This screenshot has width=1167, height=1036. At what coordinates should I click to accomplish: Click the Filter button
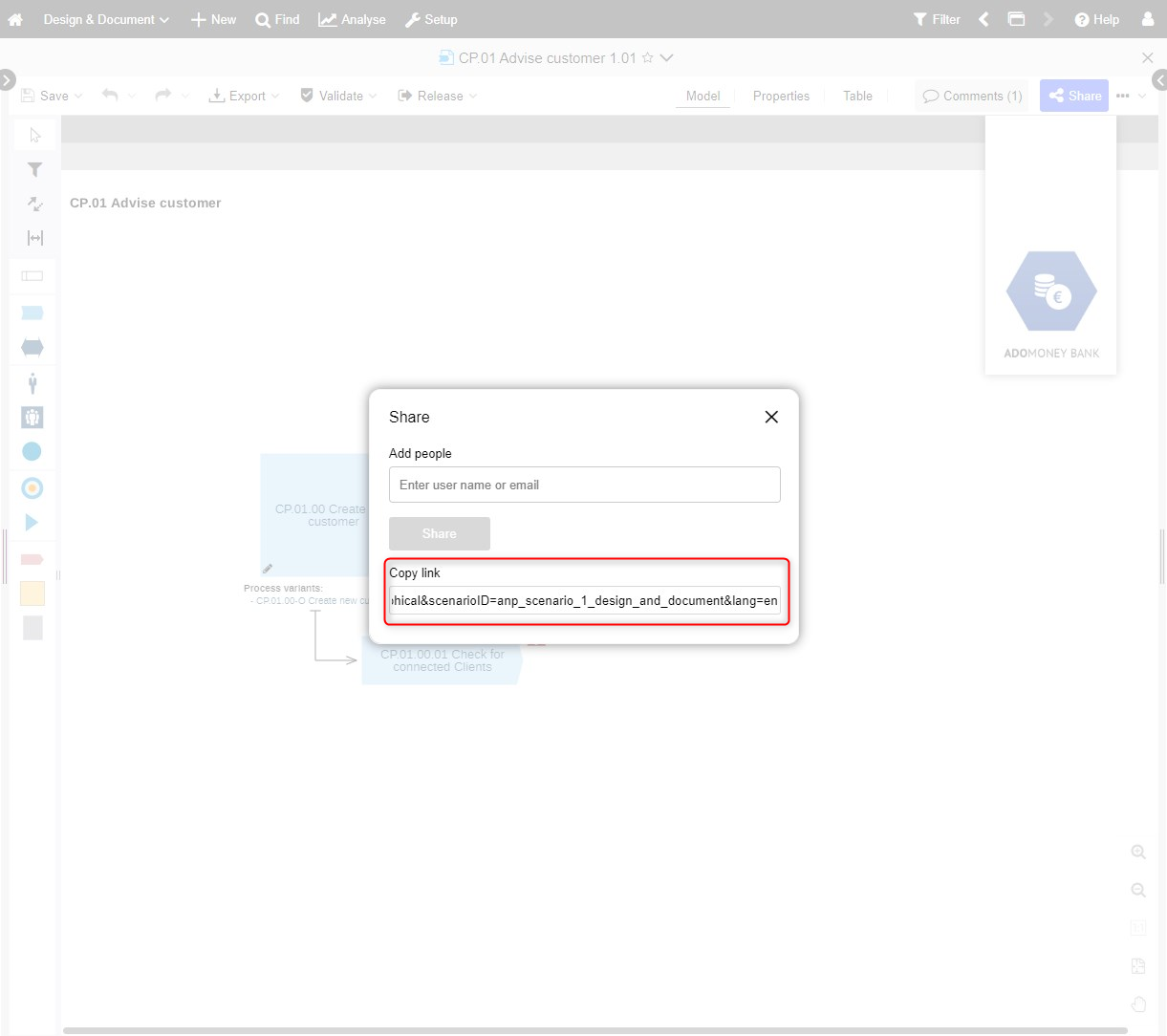tap(937, 19)
